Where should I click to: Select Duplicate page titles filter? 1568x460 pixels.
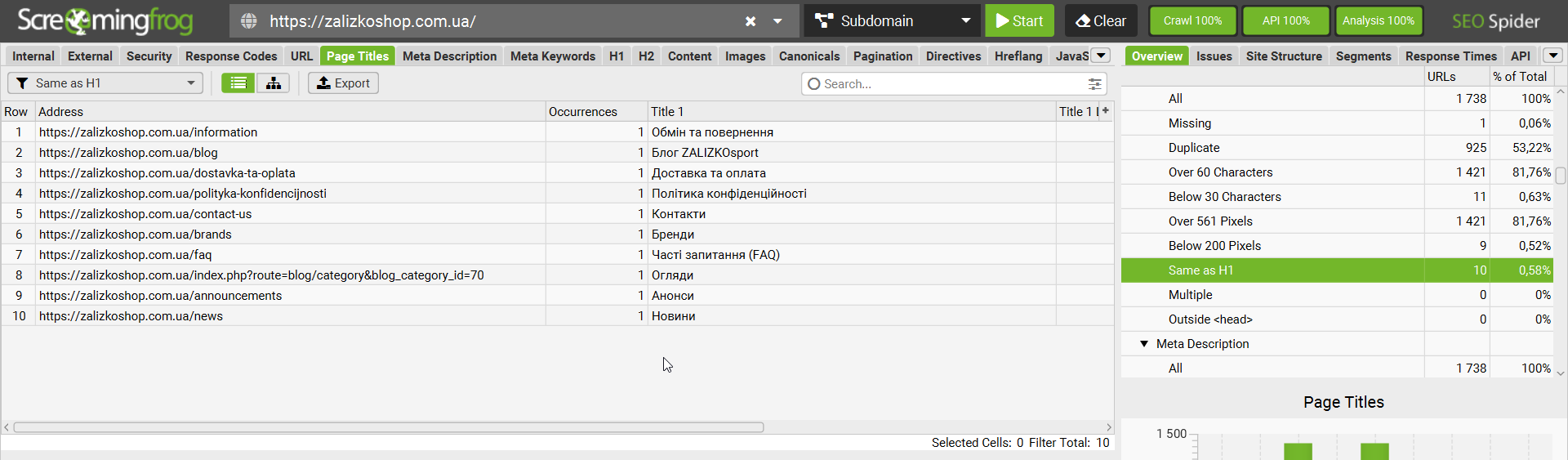coord(1337,148)
